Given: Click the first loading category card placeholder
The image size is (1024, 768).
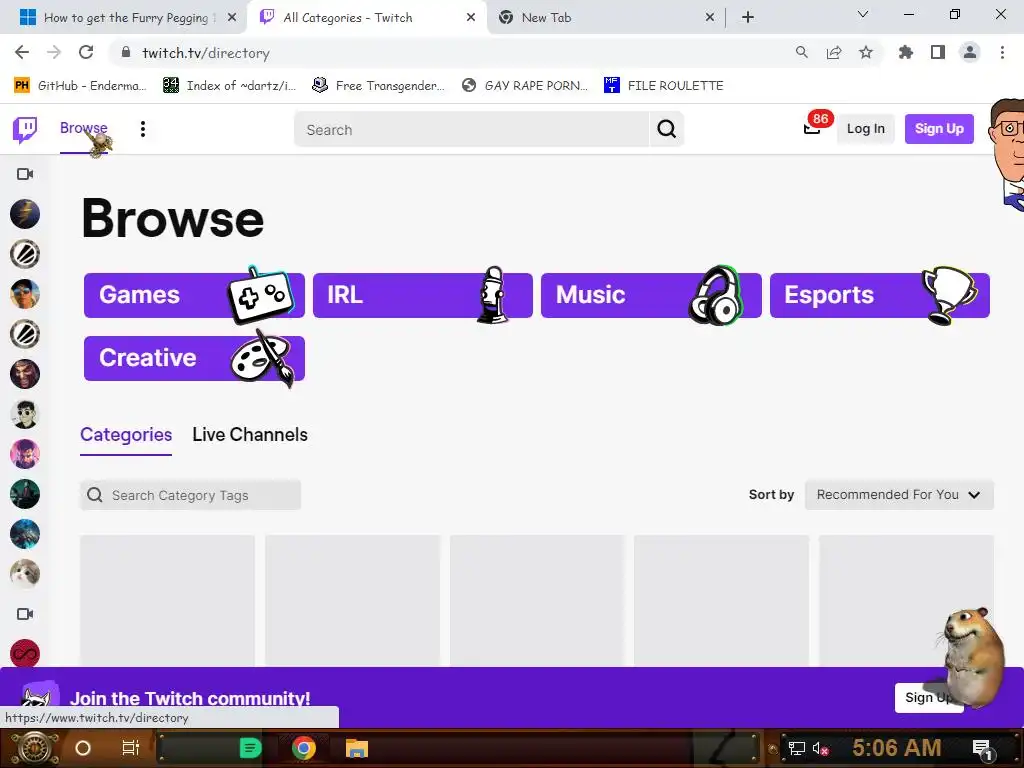Looking at the screenshot, I should click(168, 601).
